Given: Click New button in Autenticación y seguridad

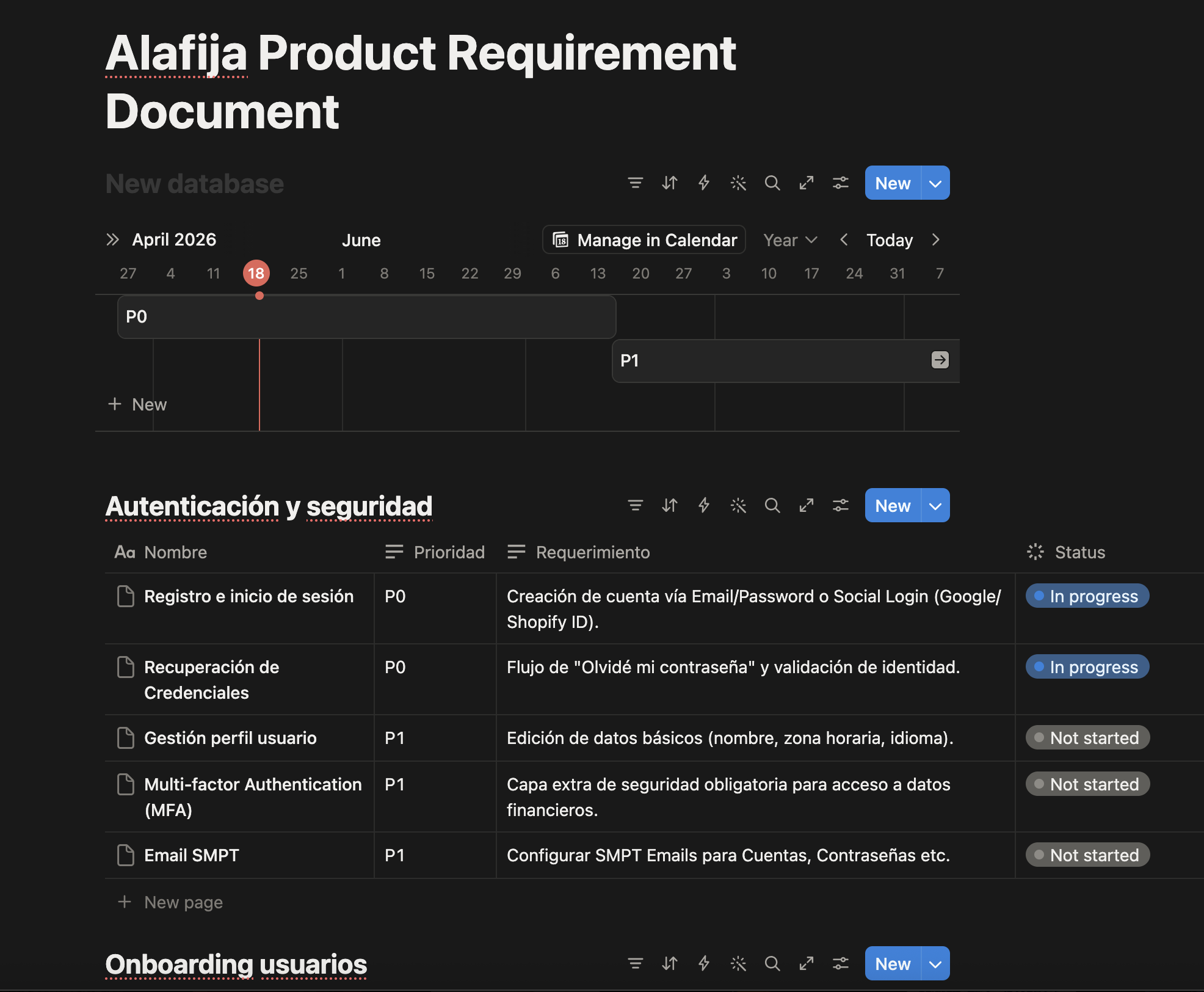Looking at the screenshot, I should tap(893, 505).
